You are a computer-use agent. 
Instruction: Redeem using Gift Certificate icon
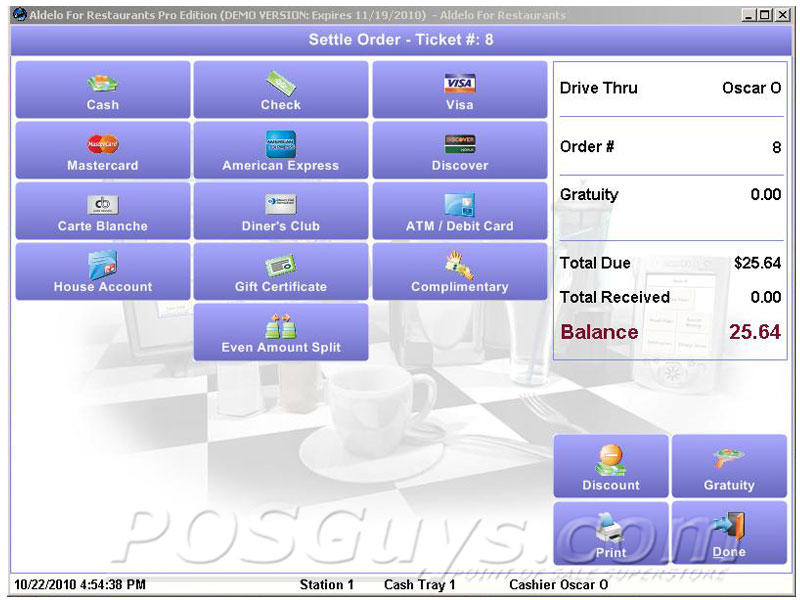[x=281, y=266]
